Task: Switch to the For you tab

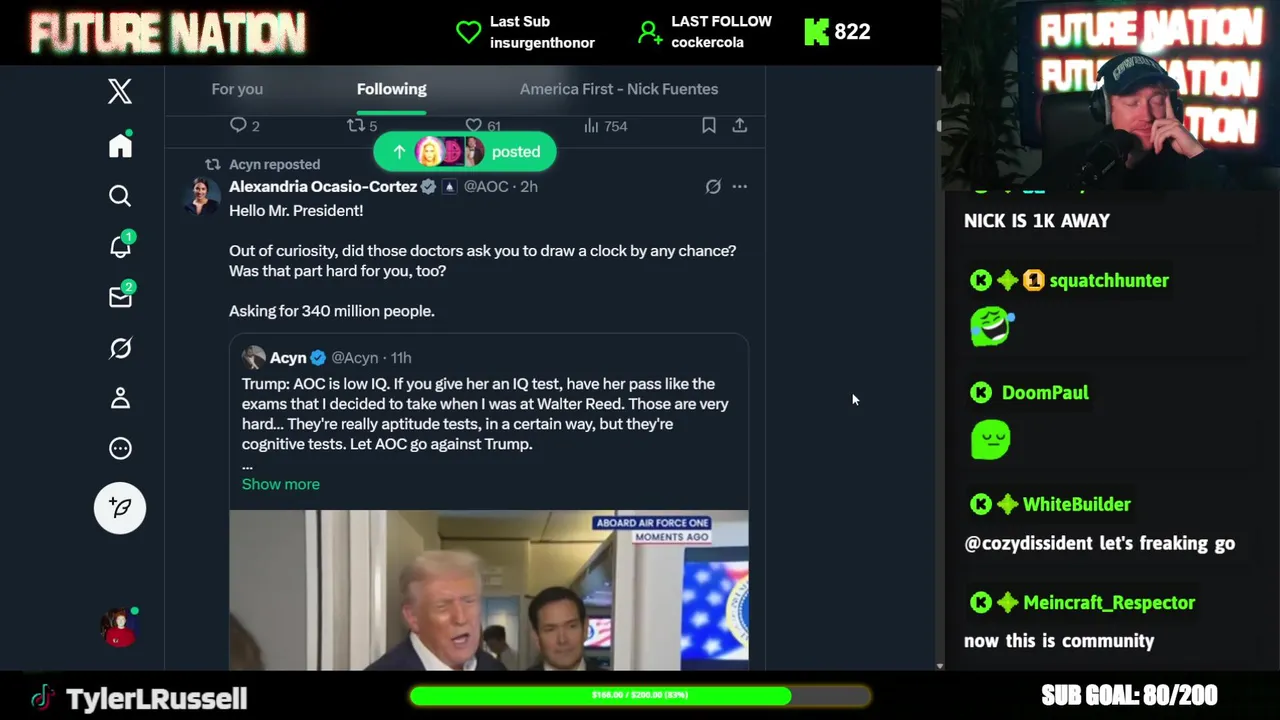Action: point(237,89)
